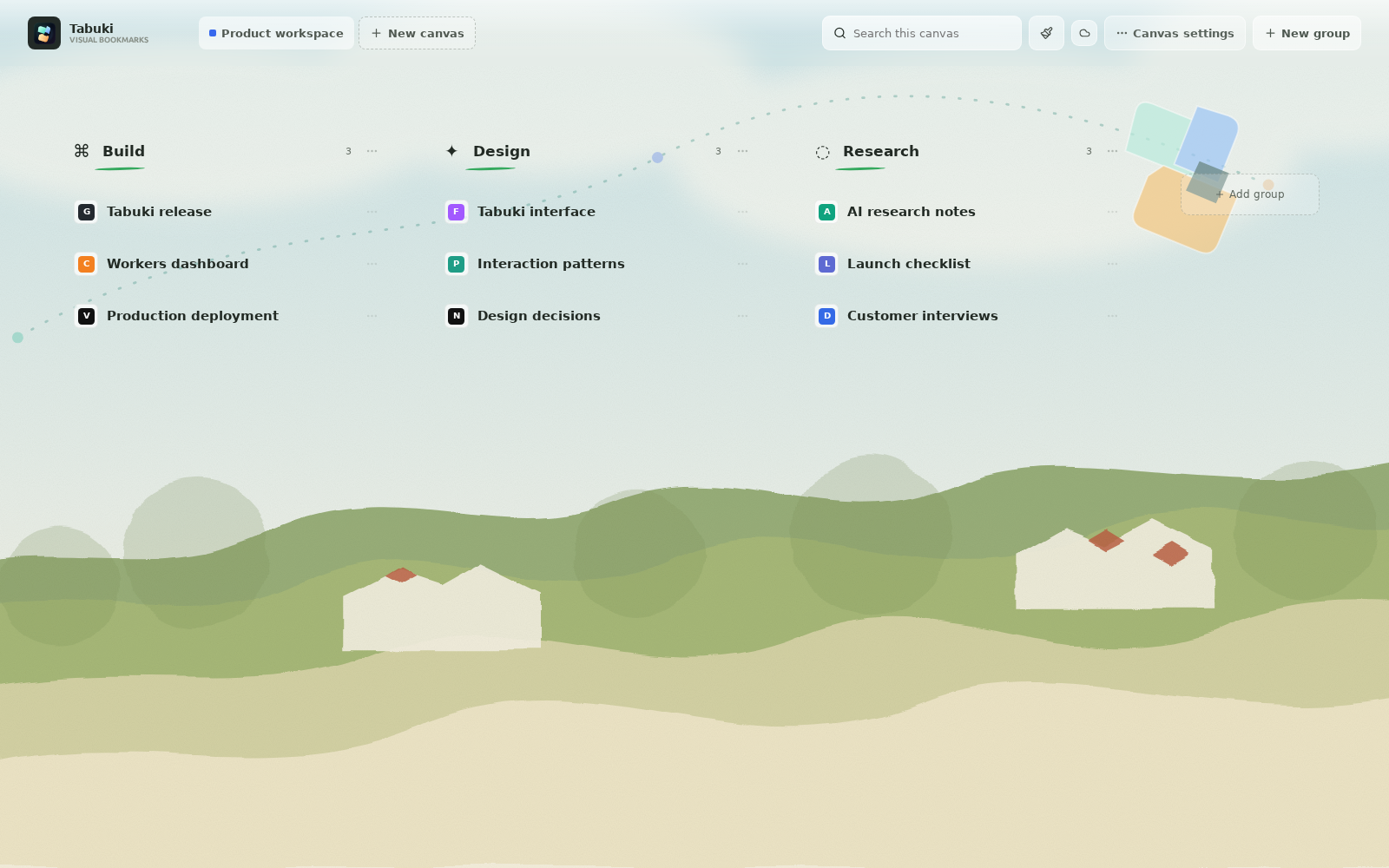This screenshot has height=868, width=1389.
Task: Open options for Interaction patterns bookmark
Action: click(743, 264)
